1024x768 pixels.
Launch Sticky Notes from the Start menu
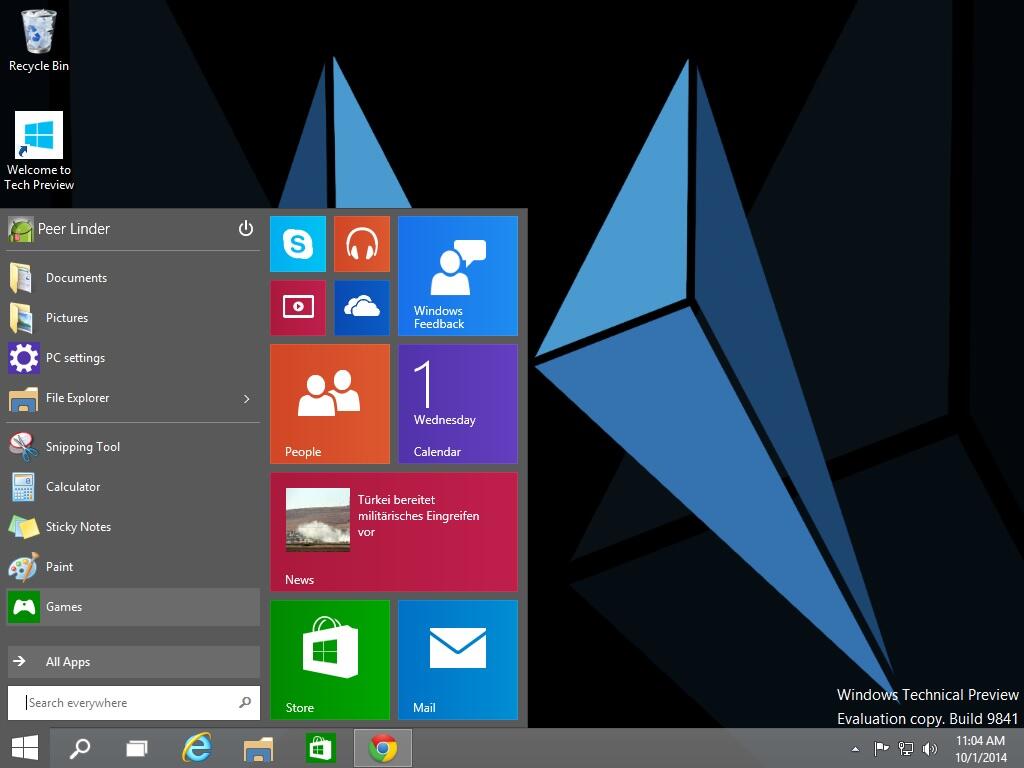pyautogui.click(x=133, y=527)
